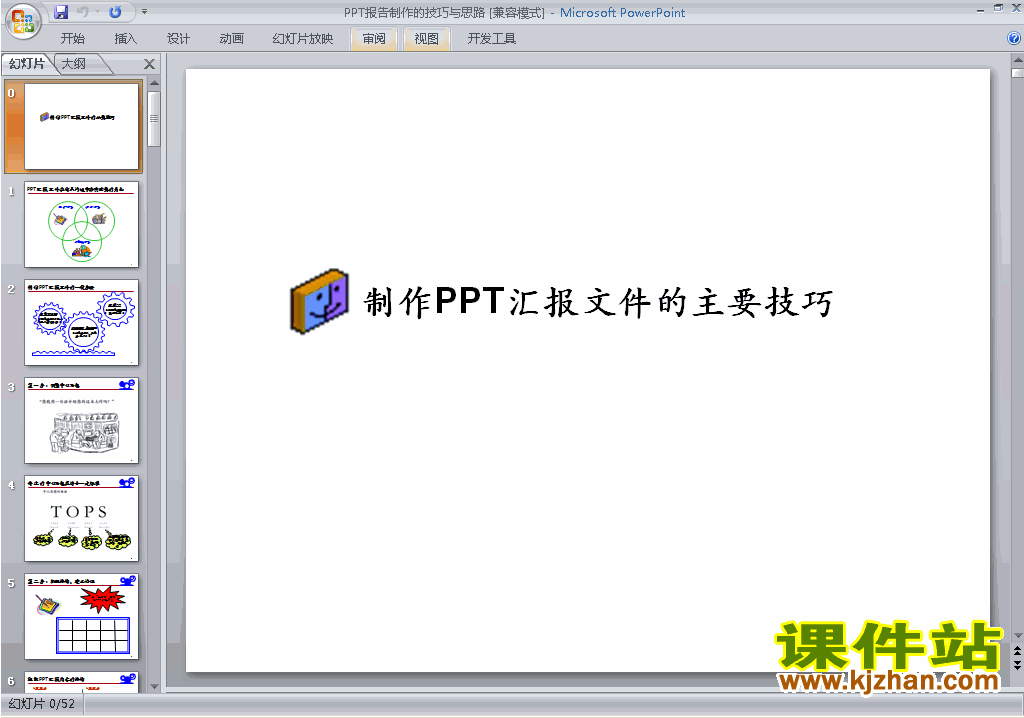Click thumbnail pane scroll up arrow
The height and width of the screenshot is (718, 1024).
tap(154, 83)
